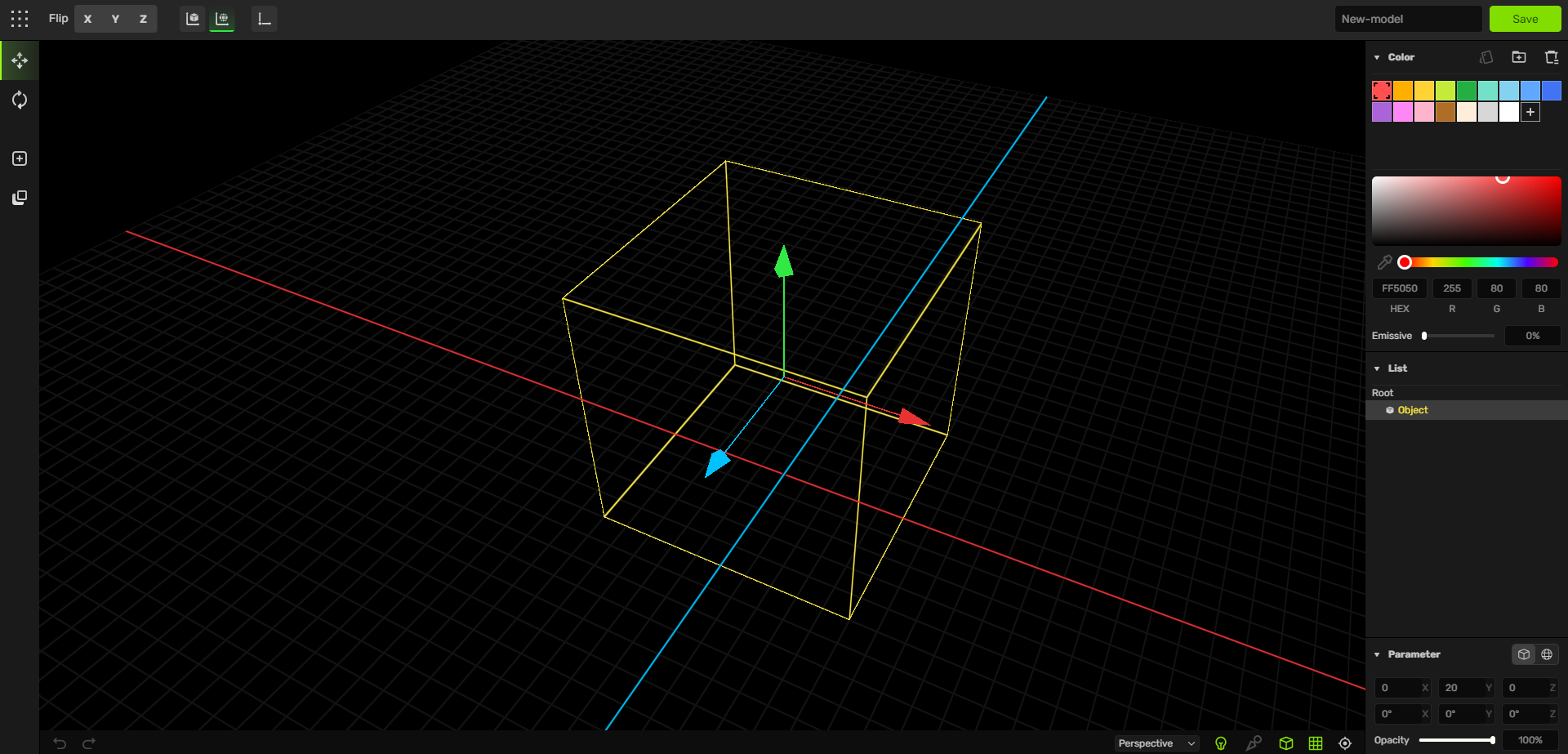Click the Opacity slider
This screenshot has height=754, width=1568.
point(1457,740)
